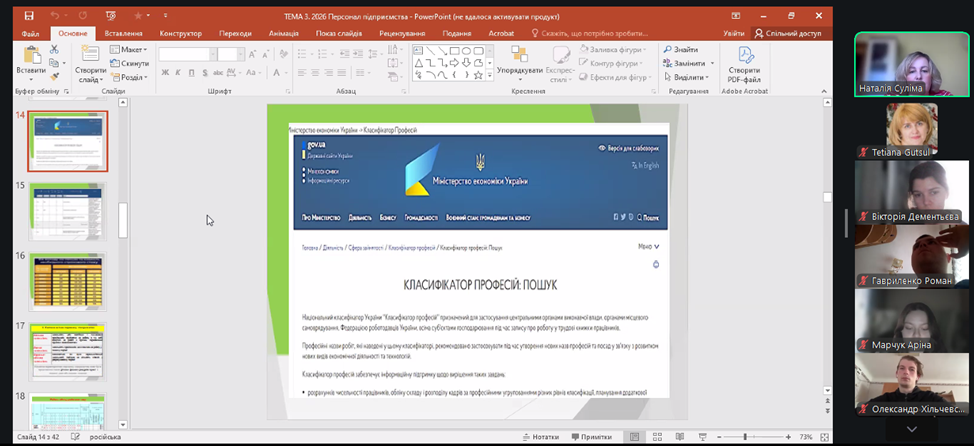Click російська language indicator

coord(105,437)
